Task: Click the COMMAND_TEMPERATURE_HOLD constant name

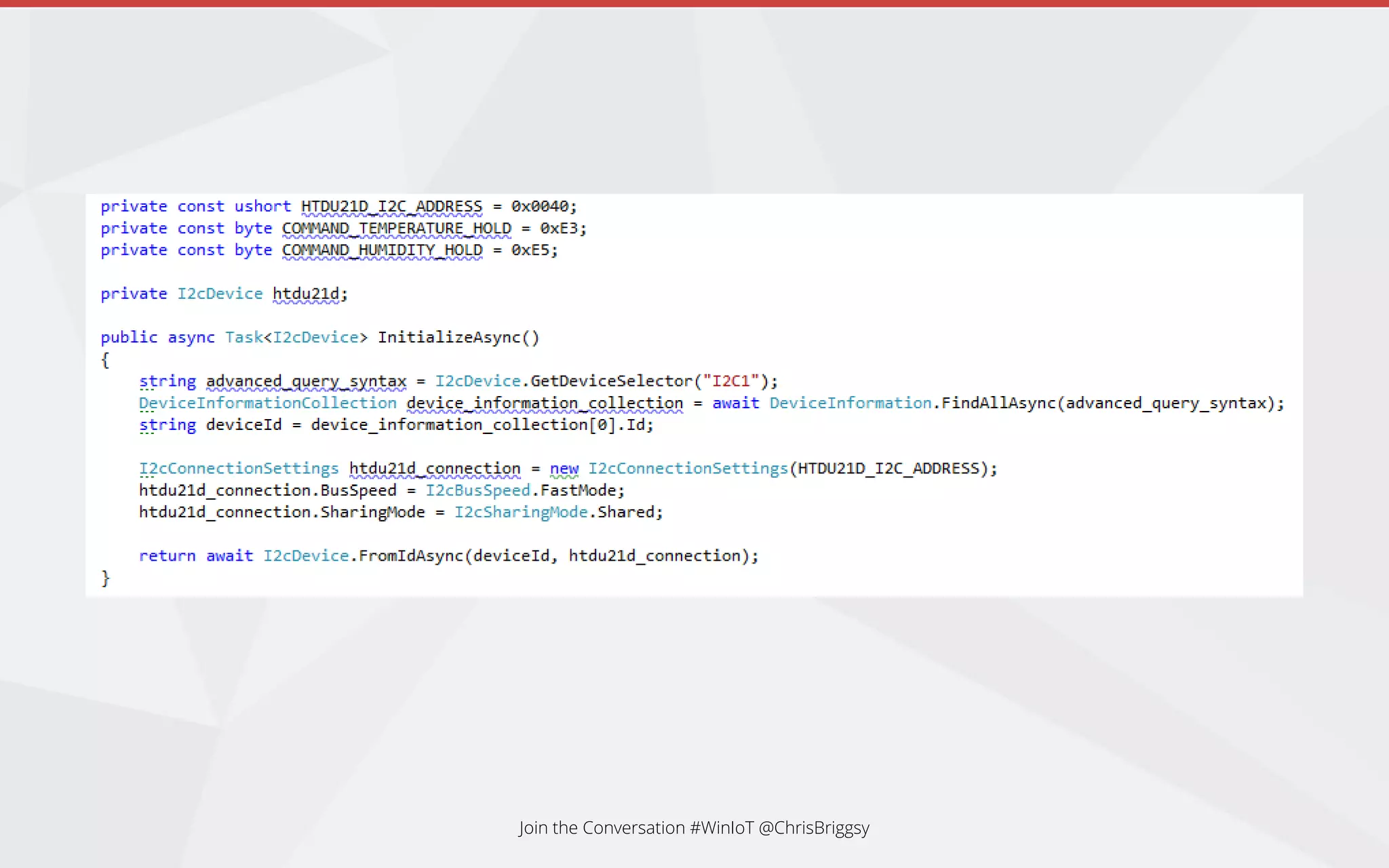Action: point(396,229)
